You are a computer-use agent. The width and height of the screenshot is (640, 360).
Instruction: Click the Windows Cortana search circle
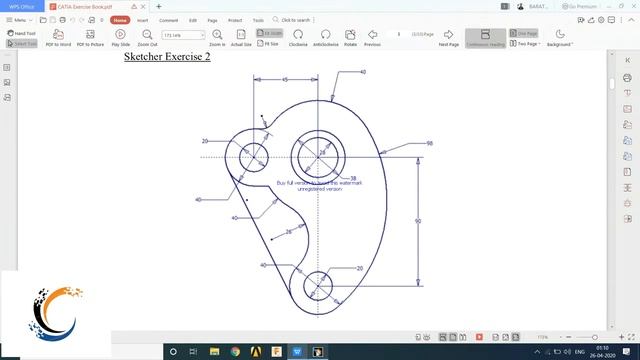pyautogui.click(x=173, y=351)
